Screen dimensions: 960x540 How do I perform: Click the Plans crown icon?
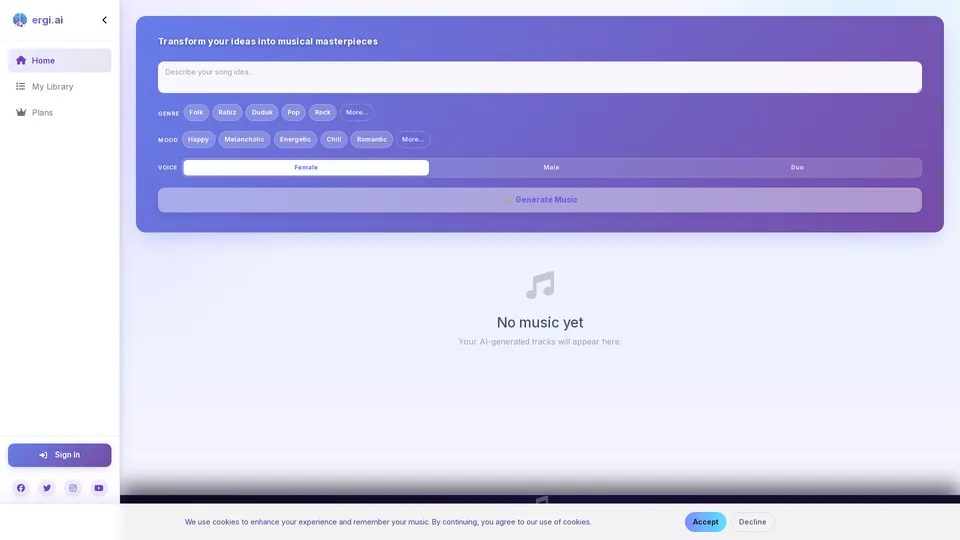tap(21, 112)
